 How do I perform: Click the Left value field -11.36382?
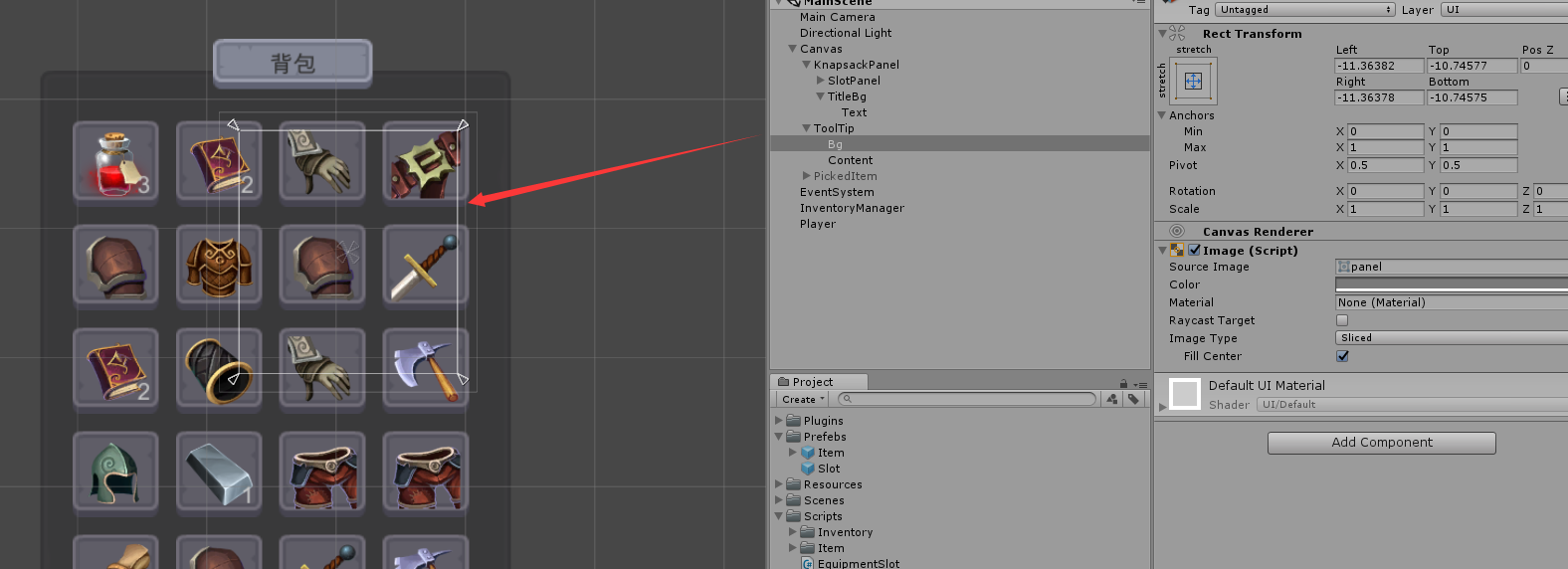click(x=1379, y=66)
